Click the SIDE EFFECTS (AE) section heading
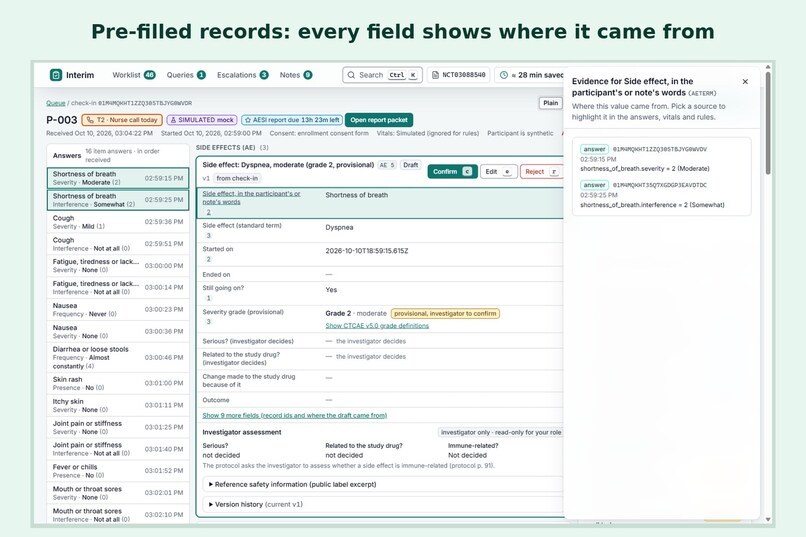806x537 pixels. pos(232,147)
